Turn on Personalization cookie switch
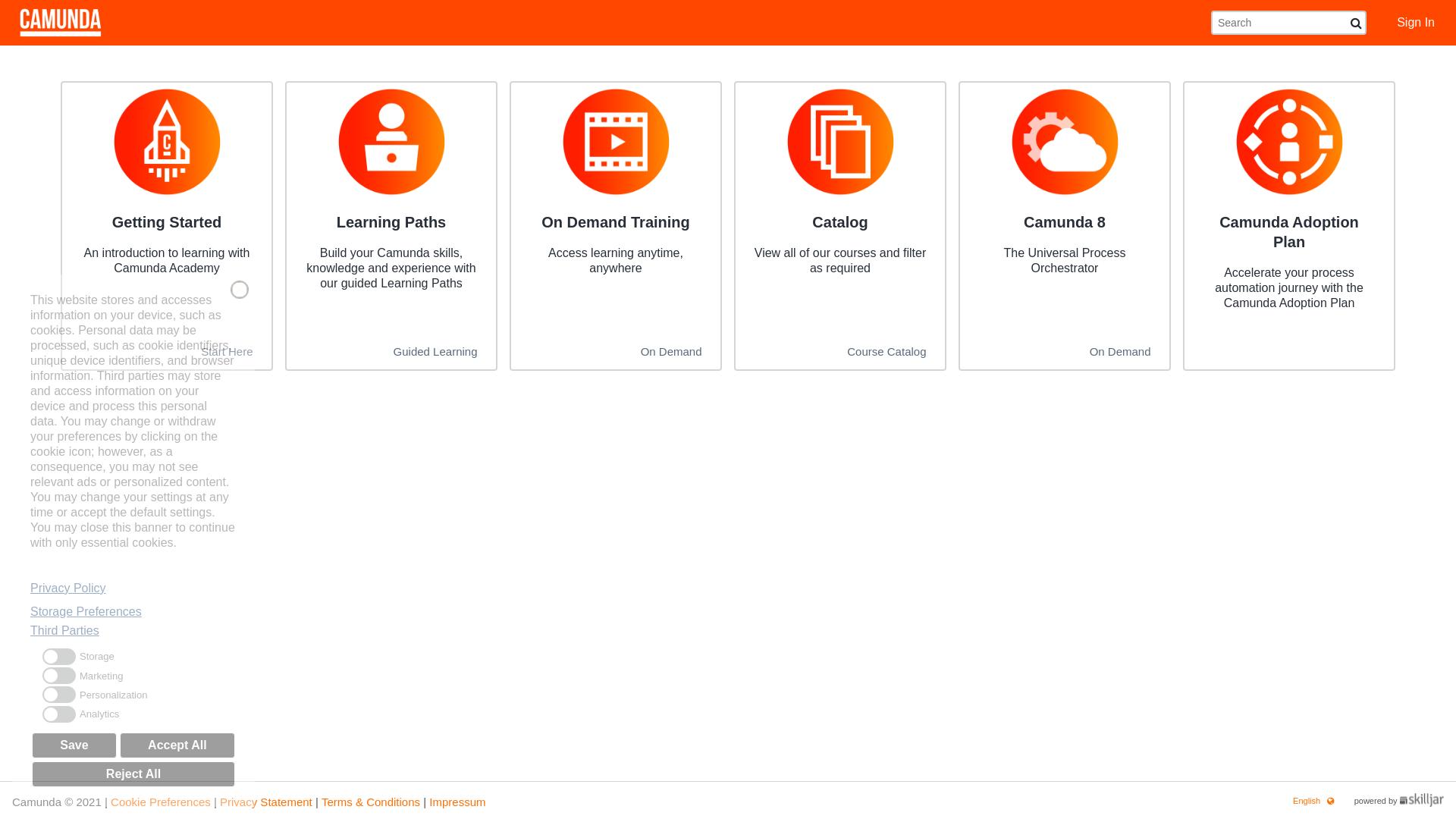Viewport: 1456px width, 819px height. click(x=59, y=695)
